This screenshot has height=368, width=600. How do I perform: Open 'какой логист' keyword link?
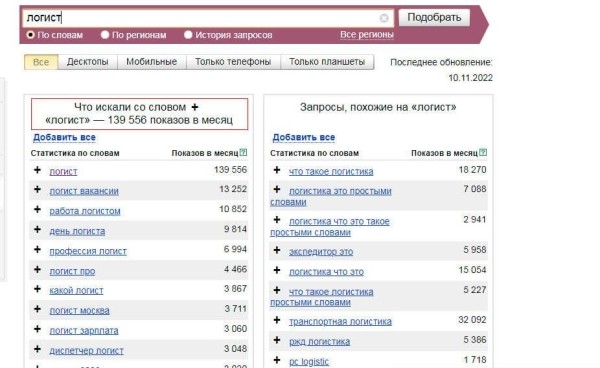click(76, 291)
